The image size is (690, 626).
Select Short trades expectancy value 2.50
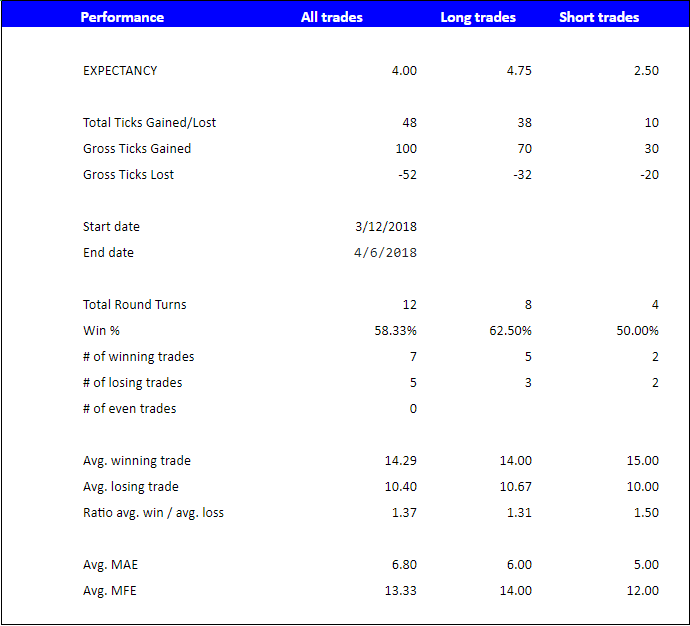pyautogui.click(x=646, y=71)
